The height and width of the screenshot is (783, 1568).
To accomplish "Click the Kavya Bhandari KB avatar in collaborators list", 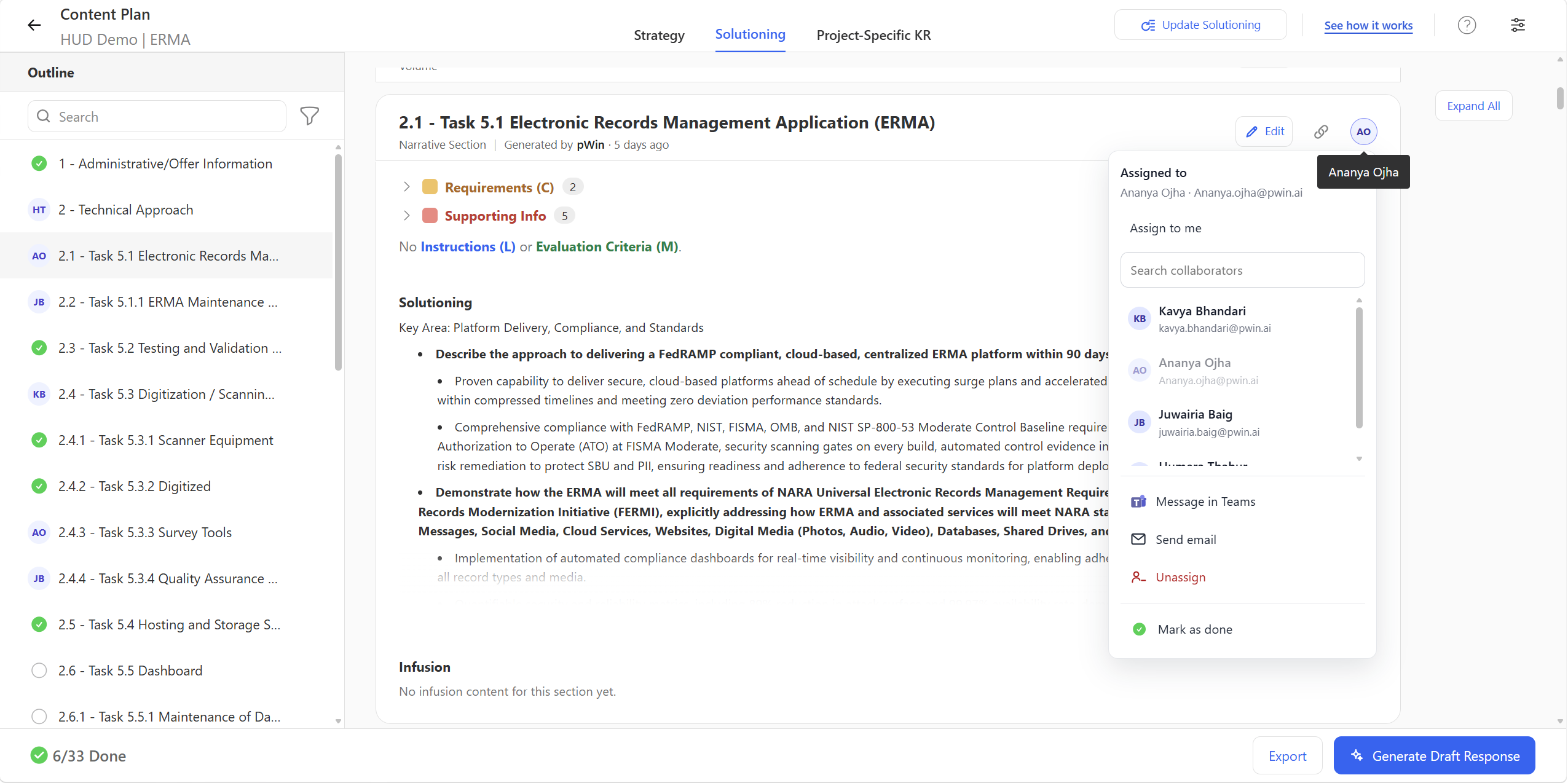I will (1139, 319).
